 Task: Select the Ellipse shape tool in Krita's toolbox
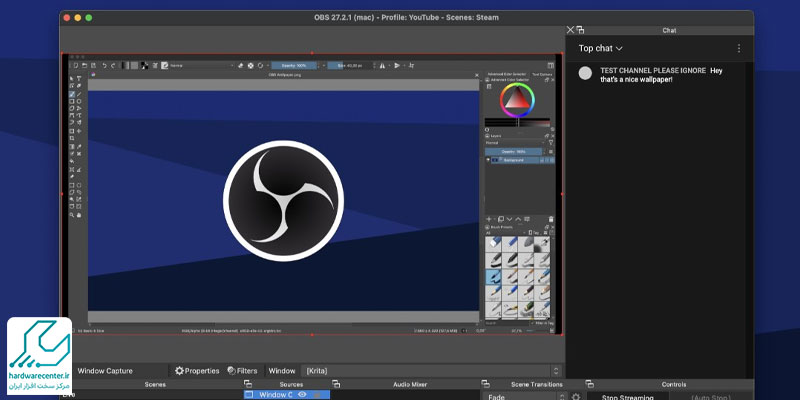(x=79, y=101)
